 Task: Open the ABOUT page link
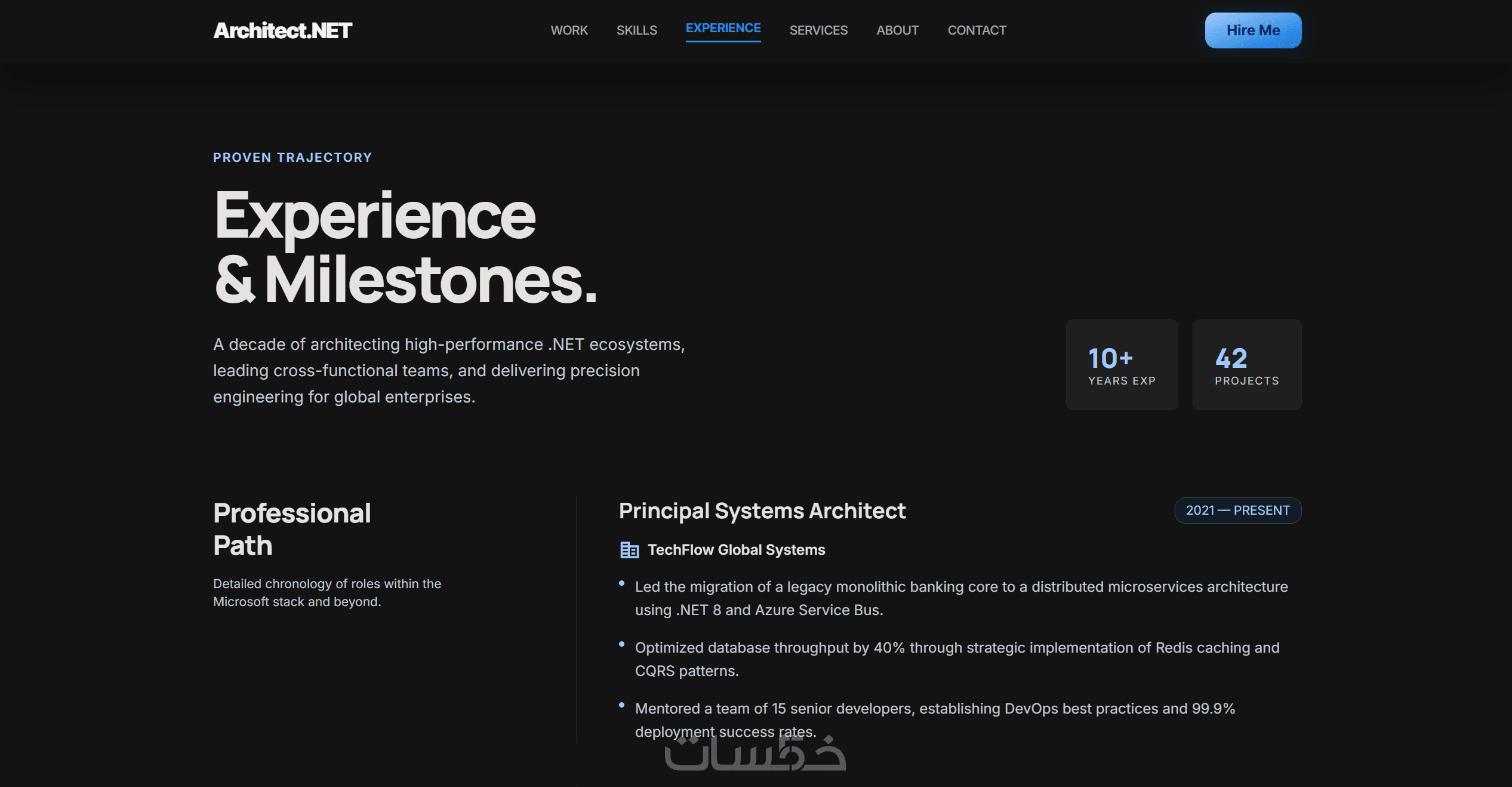(897, 30)
